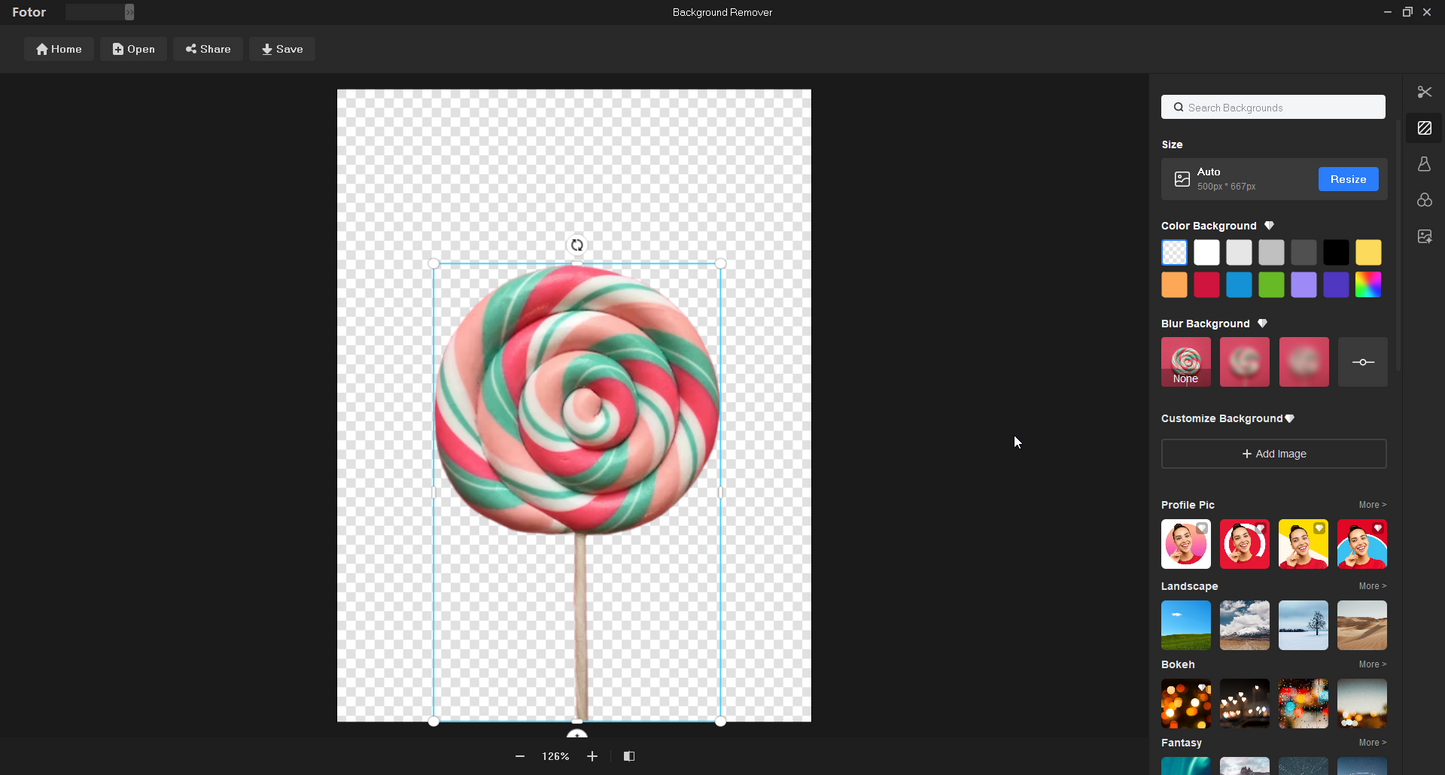The height and width of the screenshot is (775, 1445).
Task: Click the blue Resize button
Action: click(x=1348, y=179)
